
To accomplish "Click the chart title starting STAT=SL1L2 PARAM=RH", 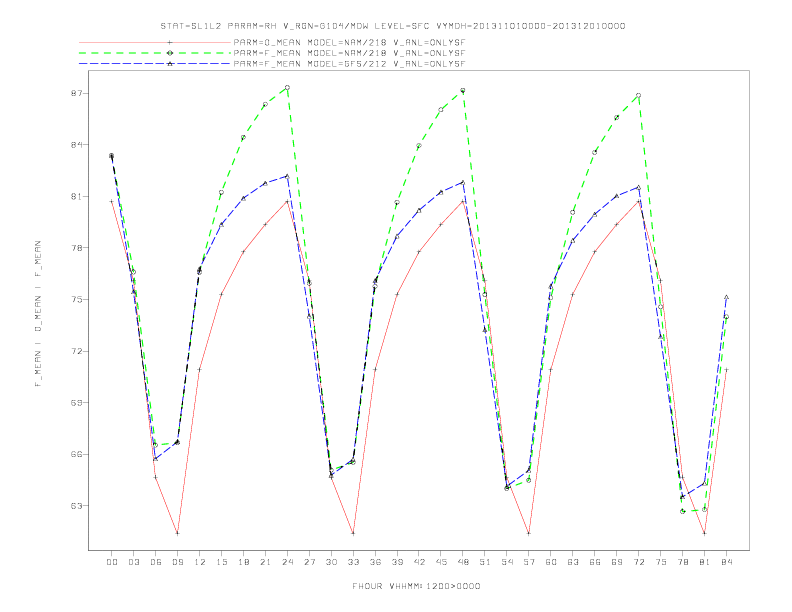I will tap(393, 26).
